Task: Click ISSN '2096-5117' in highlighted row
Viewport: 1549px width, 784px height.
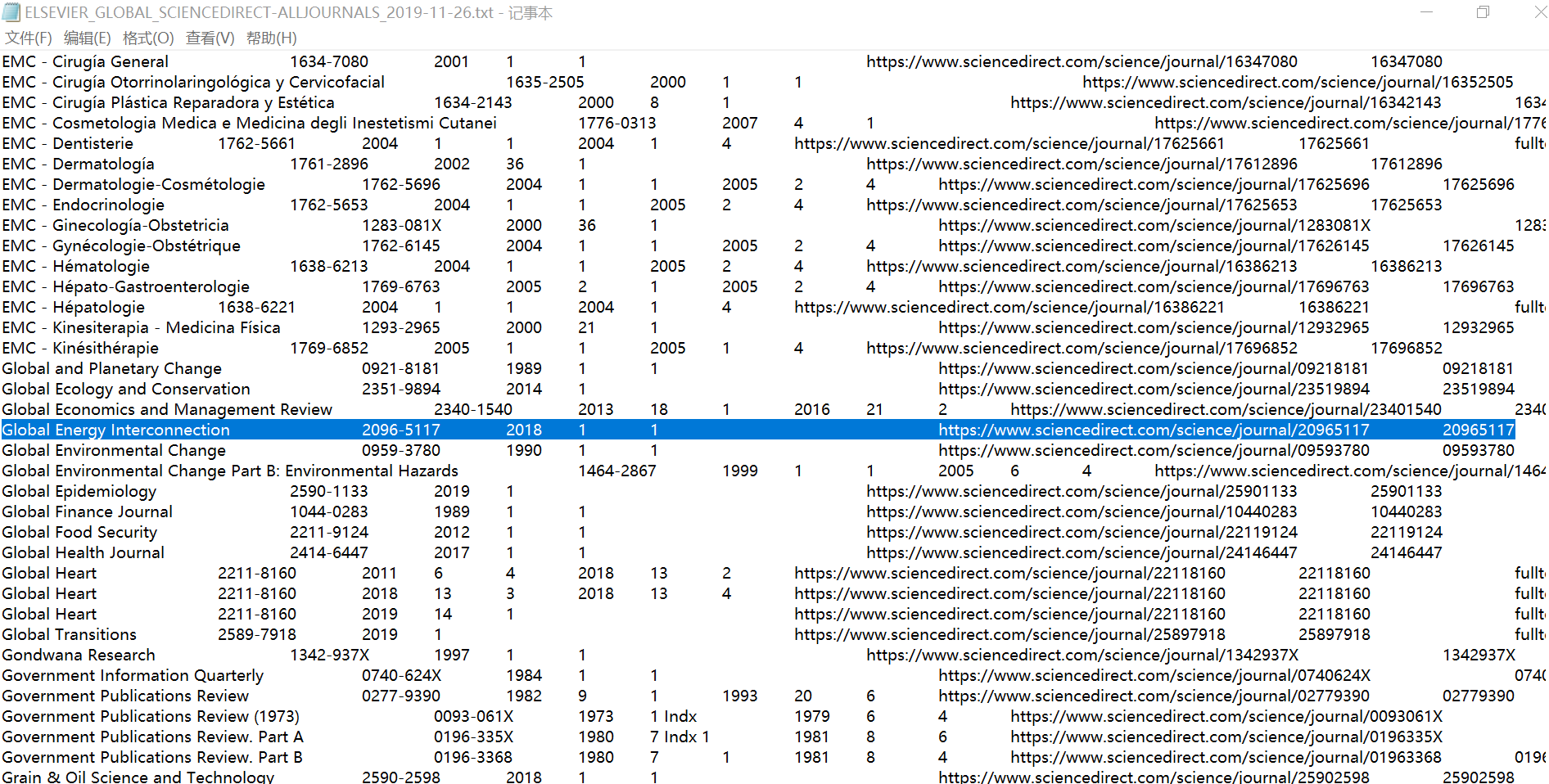Action: tap(401, 430)
